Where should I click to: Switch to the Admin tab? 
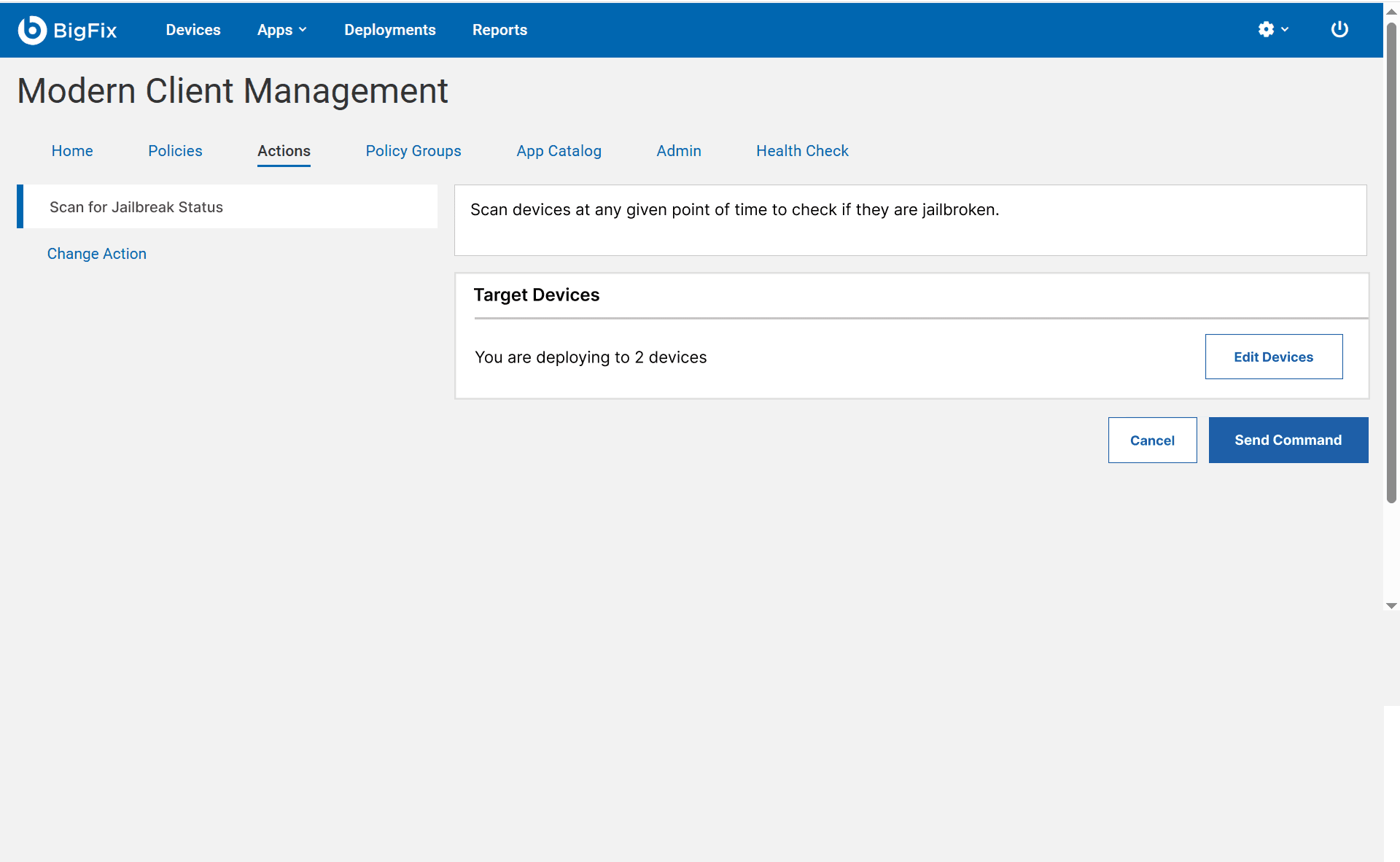pyautogui.click(x=679, y=151)
